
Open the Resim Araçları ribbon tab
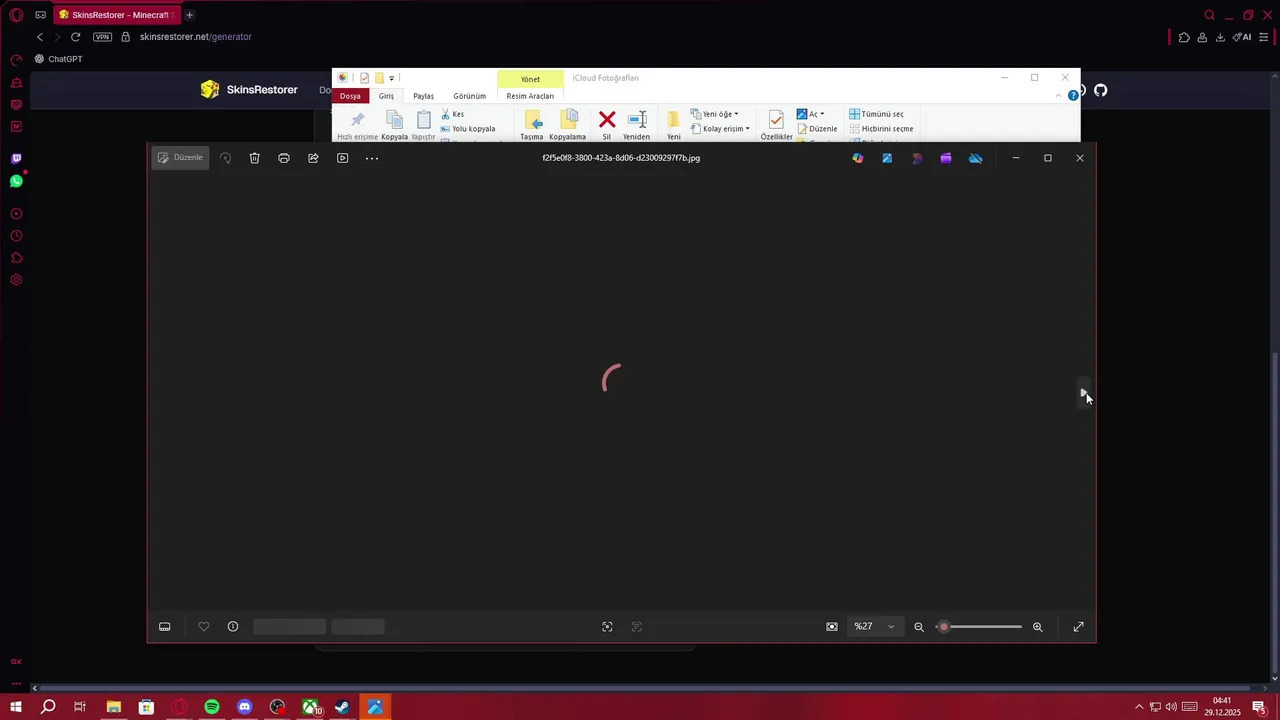pos(530,96)
